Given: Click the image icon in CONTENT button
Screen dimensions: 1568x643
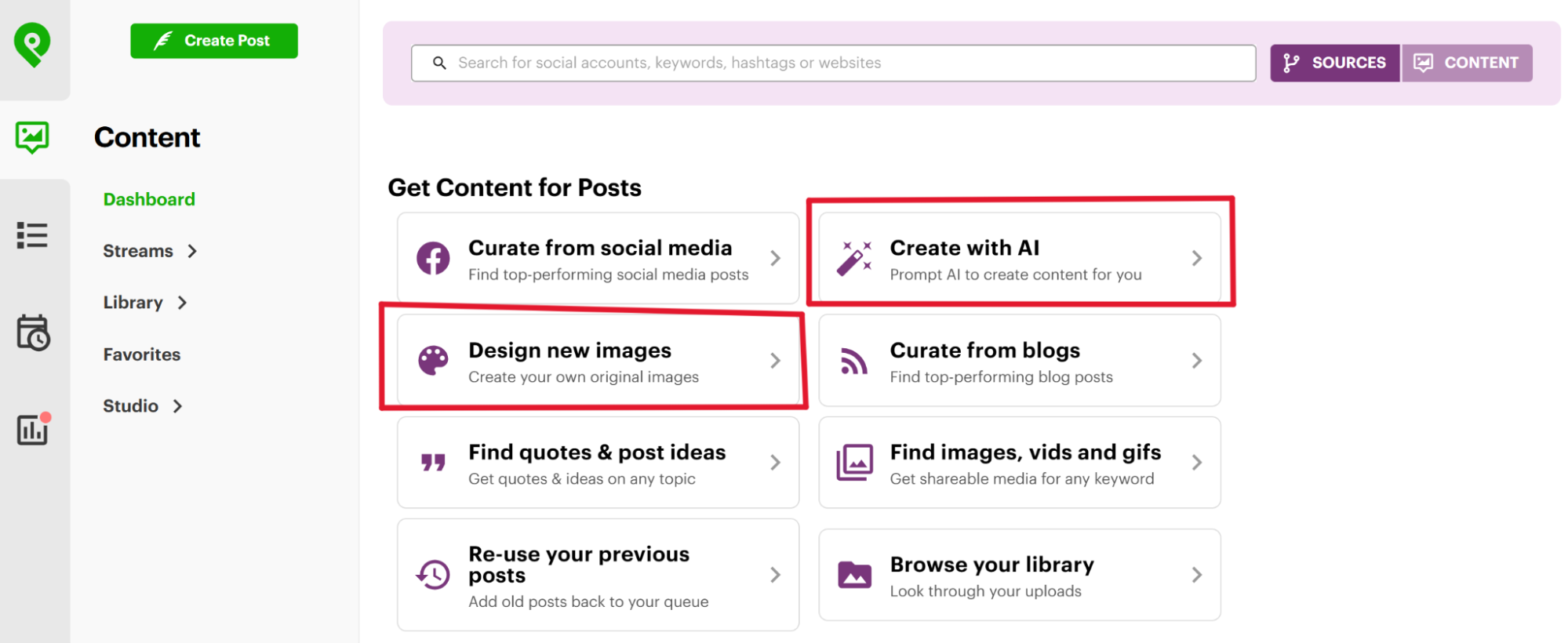Looking at the screenshot, I should 1423,63.
